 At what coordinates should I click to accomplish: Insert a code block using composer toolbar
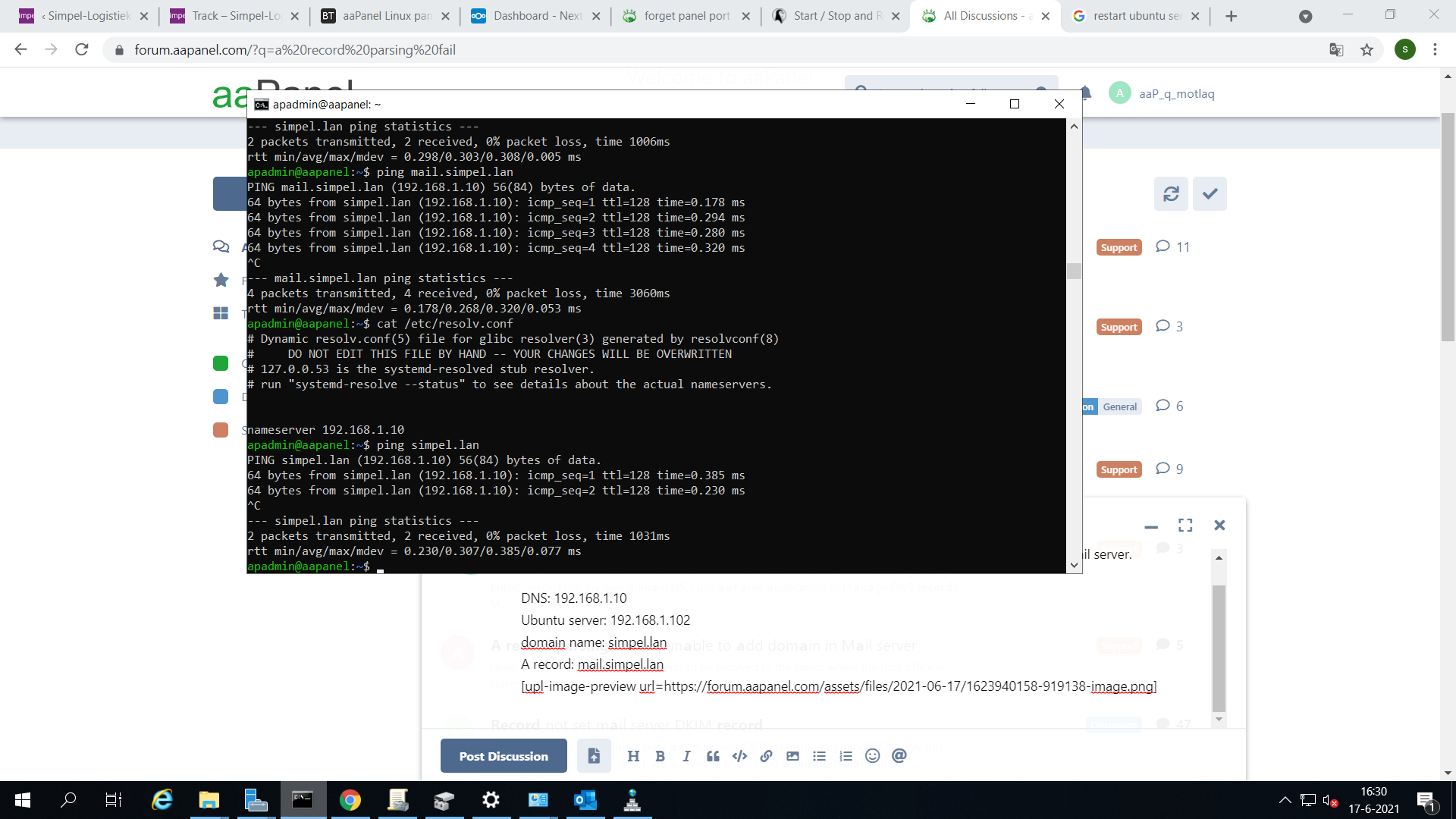pyautogui.click(x=739, y=756)
